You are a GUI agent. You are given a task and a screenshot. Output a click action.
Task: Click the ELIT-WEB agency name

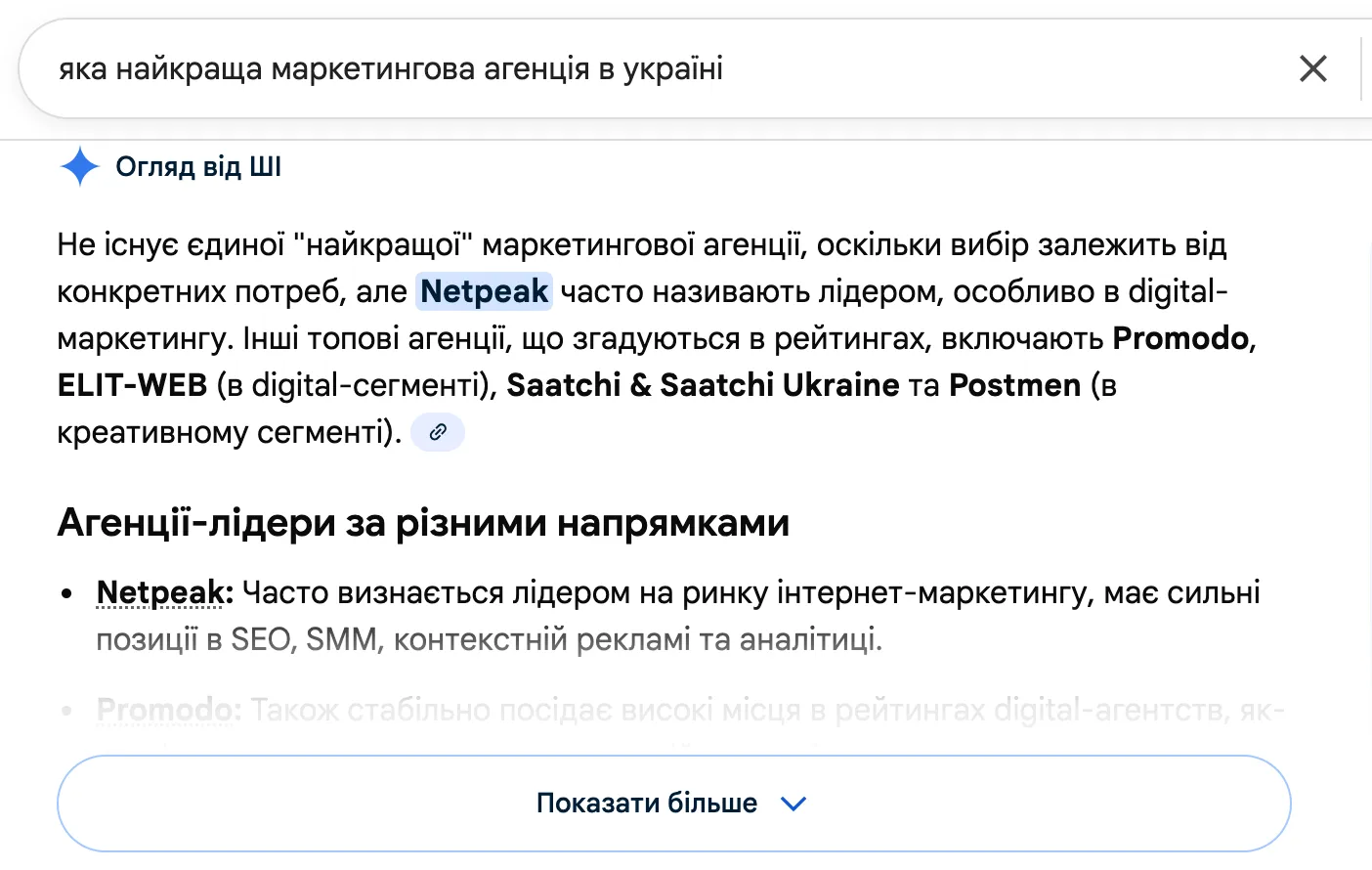click(x=132, y=385)
